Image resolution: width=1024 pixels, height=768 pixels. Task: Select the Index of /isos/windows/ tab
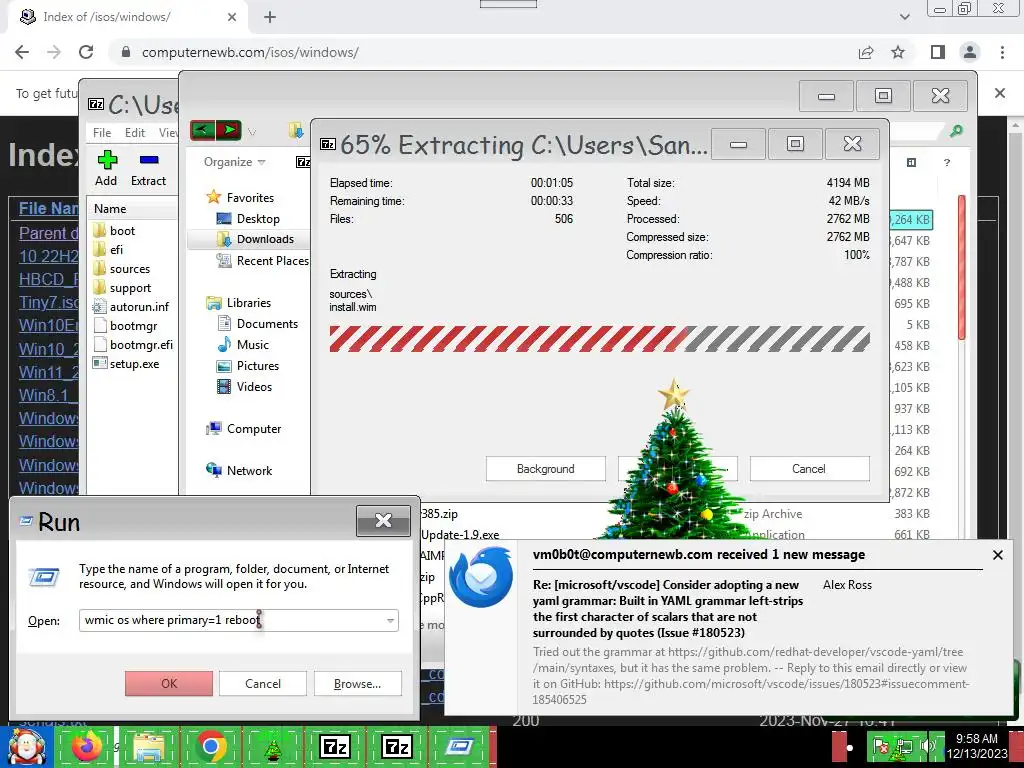[127, 17]
